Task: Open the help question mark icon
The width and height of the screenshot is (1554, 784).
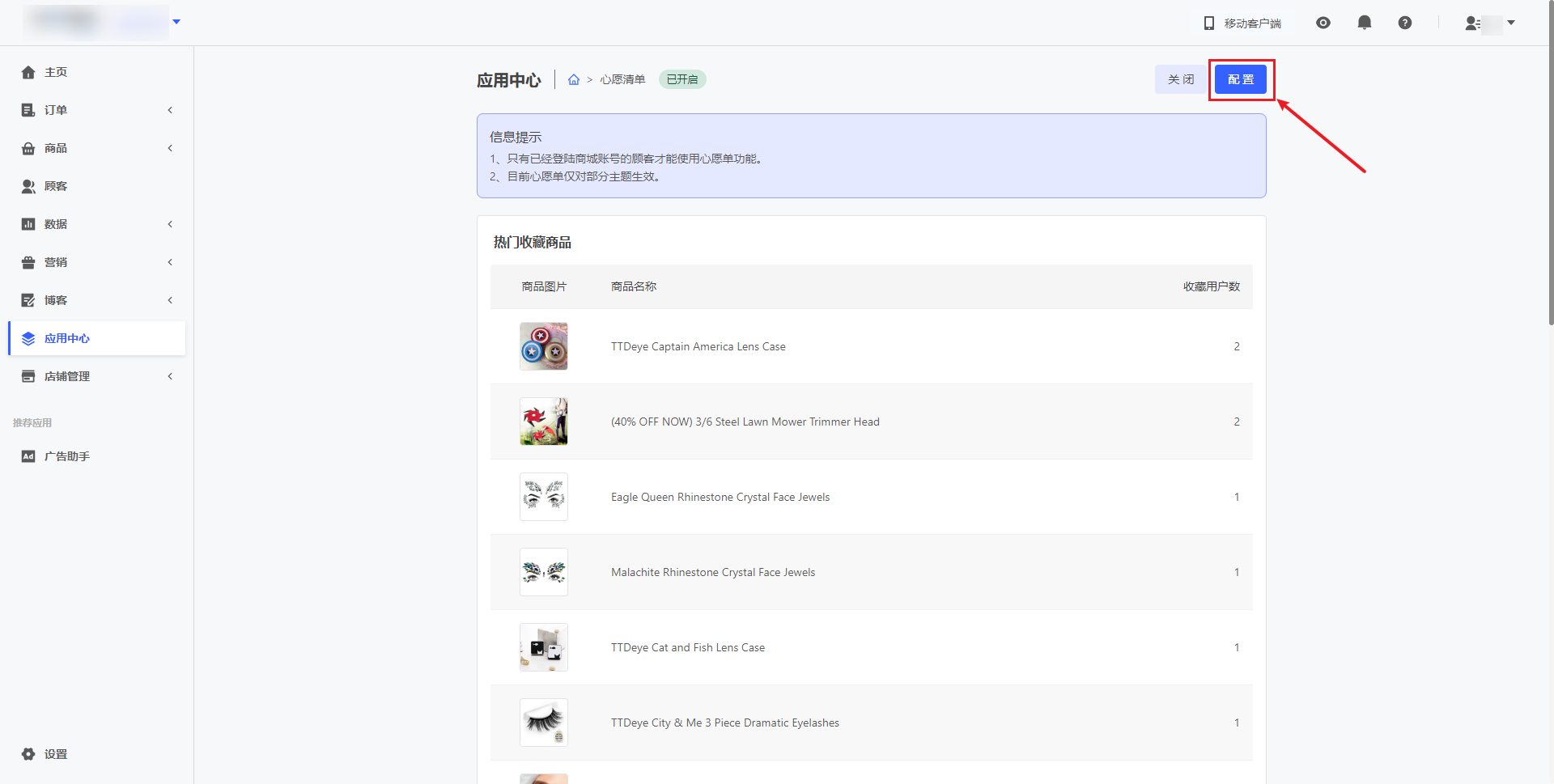Action: 1405,23
